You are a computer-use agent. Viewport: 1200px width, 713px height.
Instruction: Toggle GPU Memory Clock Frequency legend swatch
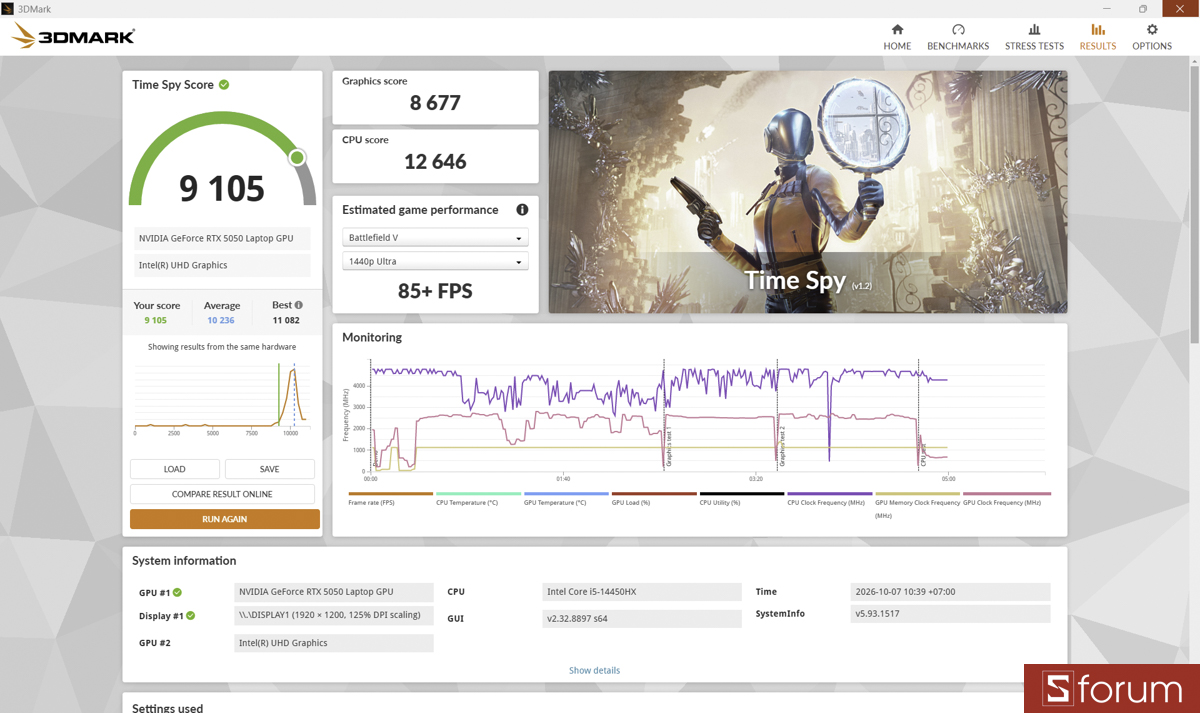coord(918,493)
